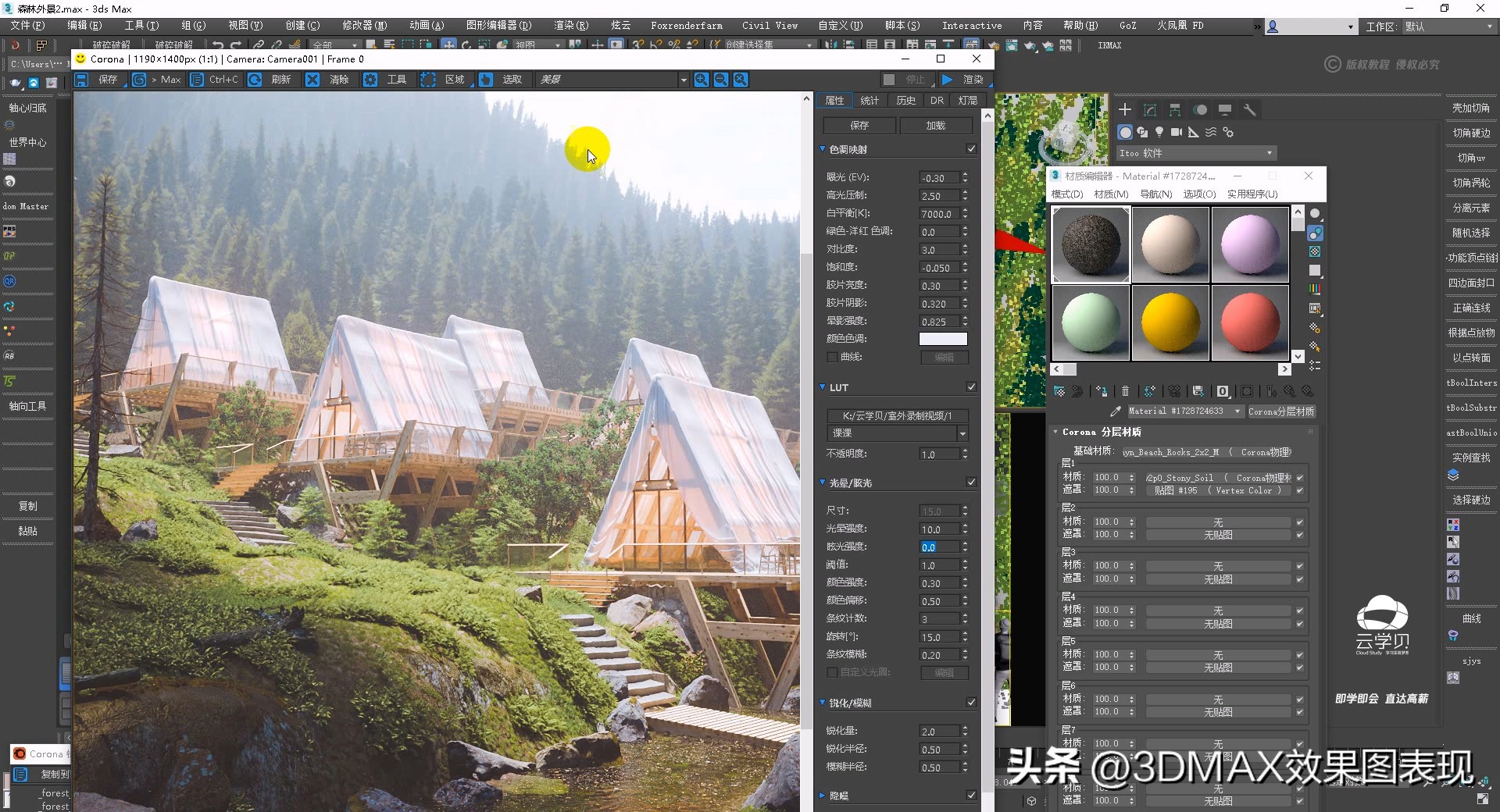
Task: Toggle material editor backlight icon
Action: [1316, 233]
